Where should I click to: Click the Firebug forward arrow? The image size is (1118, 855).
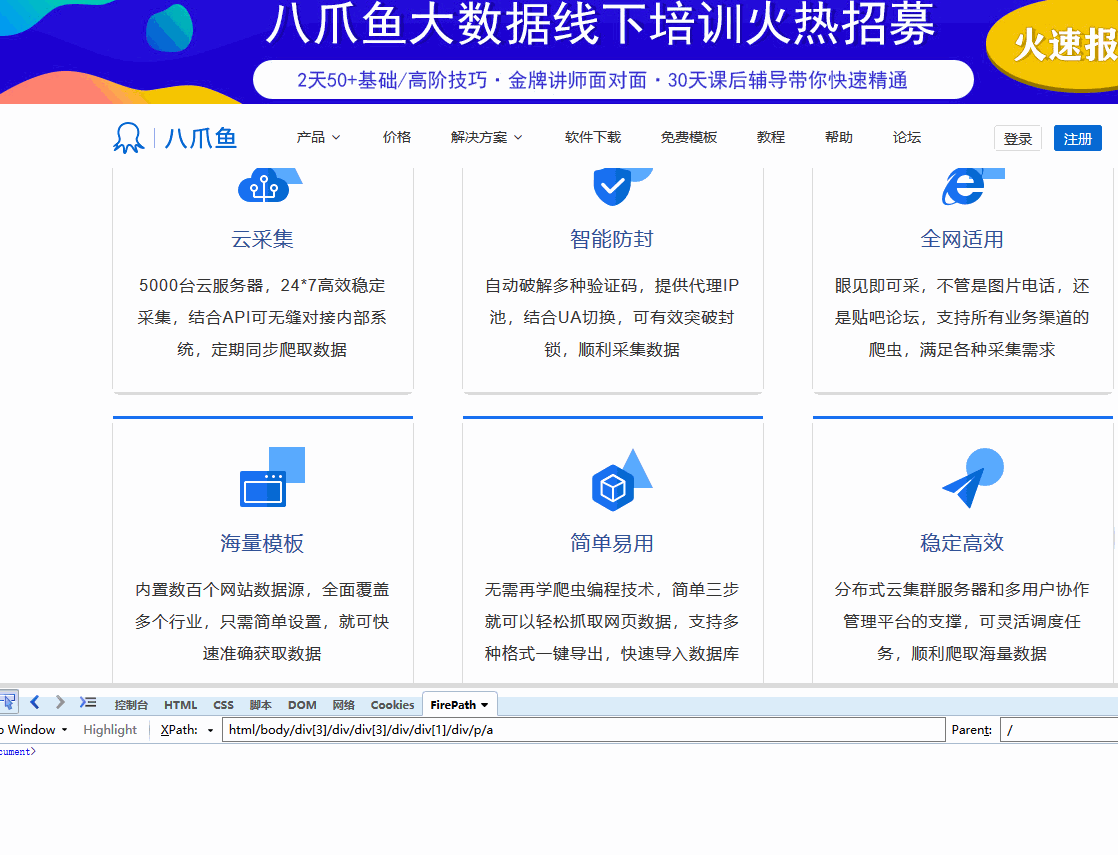[x=61, y=702]
